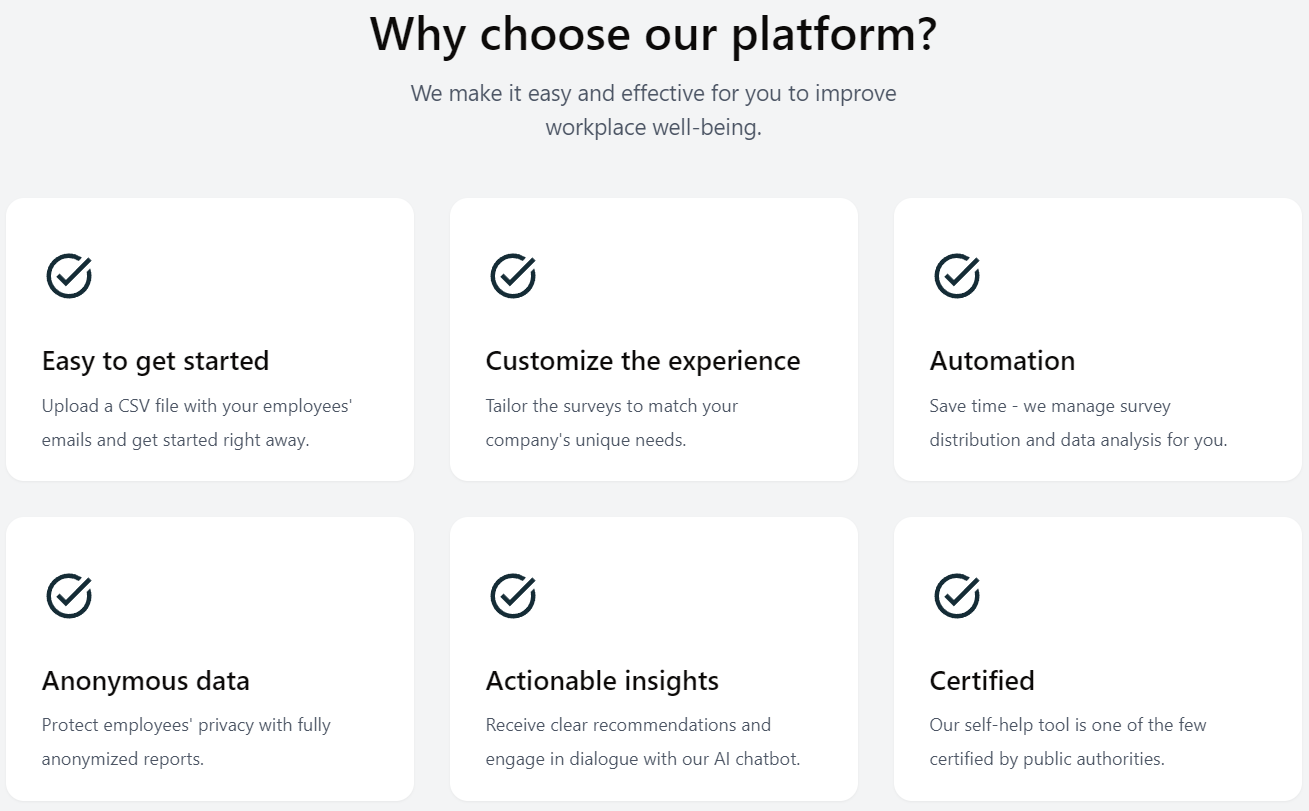This screenshot has width=1309, height=811.
Task: Click the checkmark icon above Customize the experience
Action: point(513,275)
